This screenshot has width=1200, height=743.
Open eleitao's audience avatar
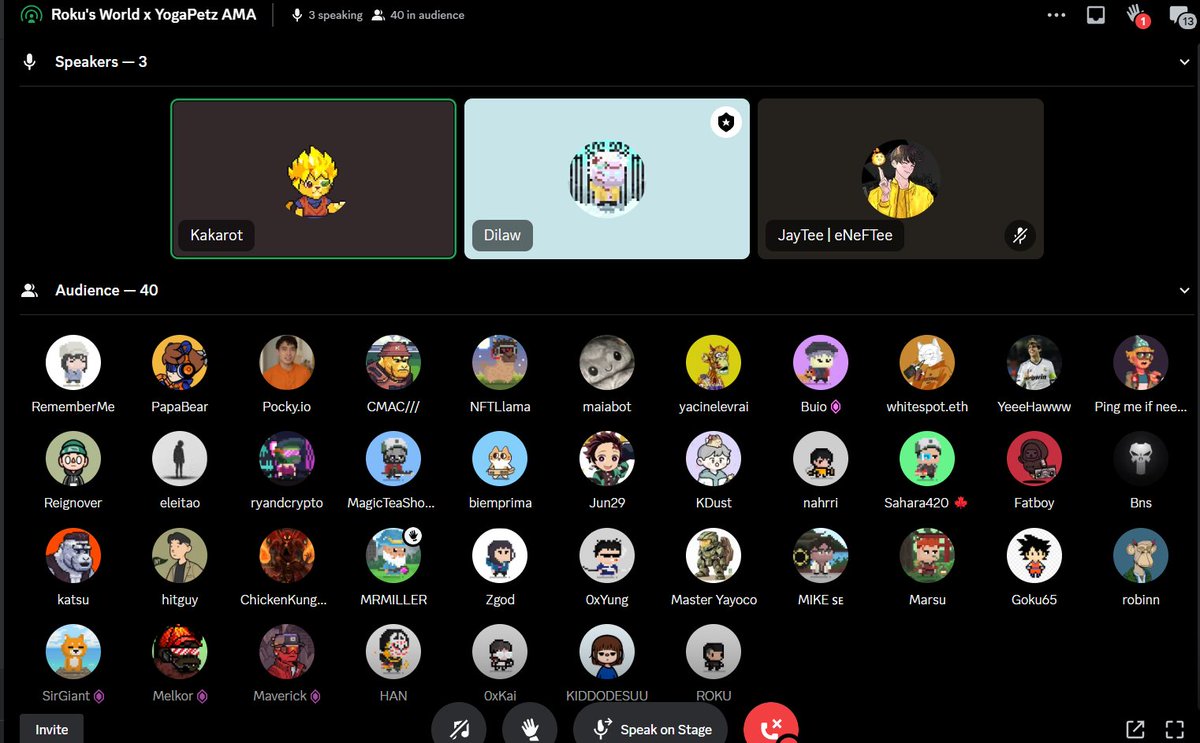click(180, 459)
